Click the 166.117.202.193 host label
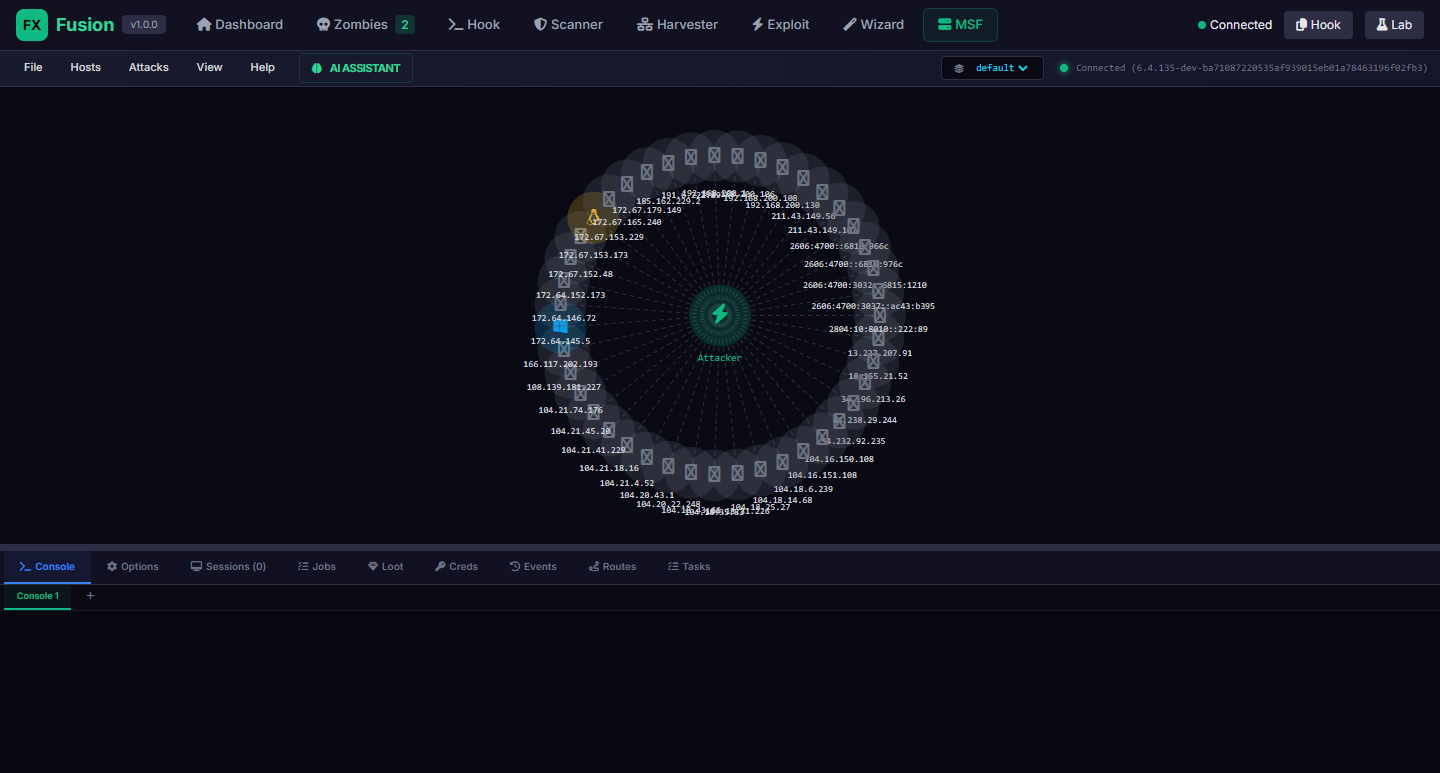The width and height of the screenshot is (1440, 773). point(560,365)
